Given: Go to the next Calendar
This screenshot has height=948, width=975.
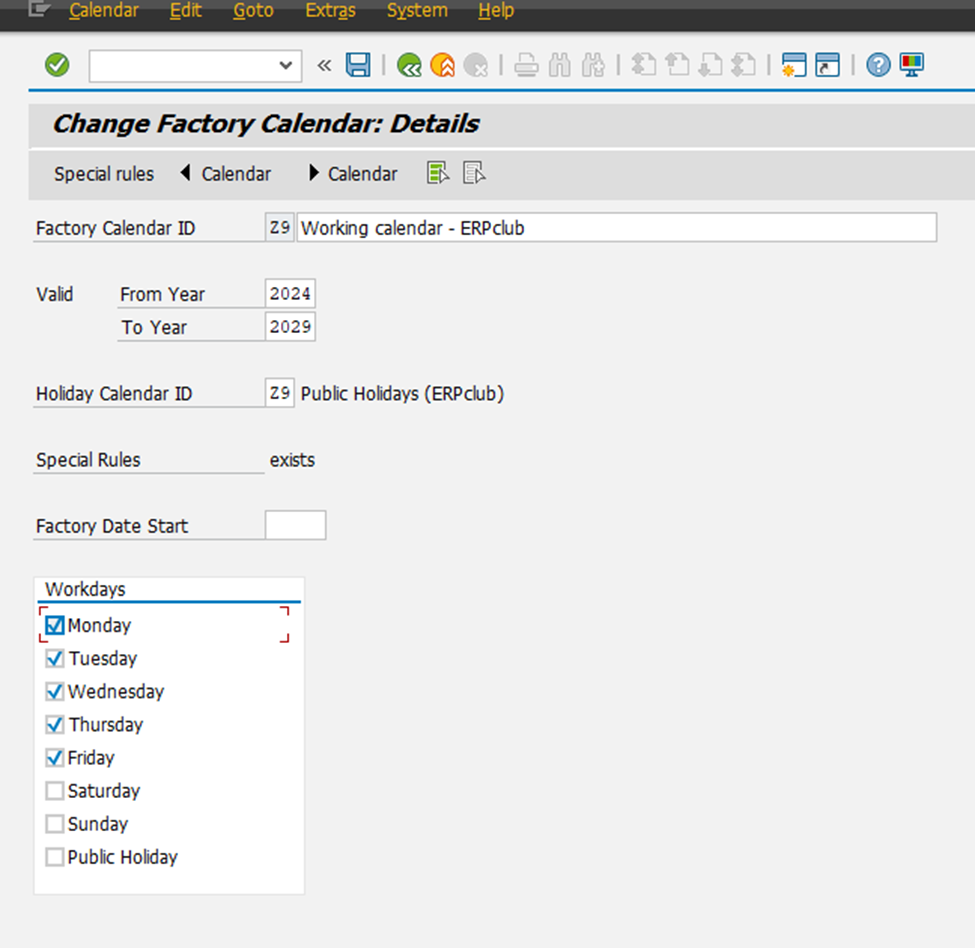Looking at the screenshot, I should coord(353,173).
